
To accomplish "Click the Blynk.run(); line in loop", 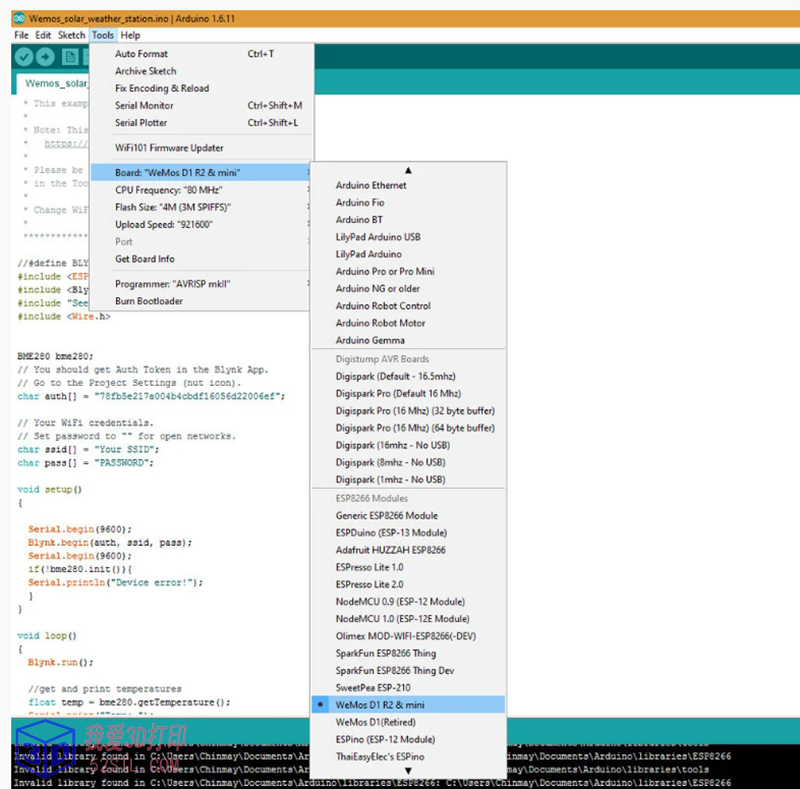I will pos(61,662).
